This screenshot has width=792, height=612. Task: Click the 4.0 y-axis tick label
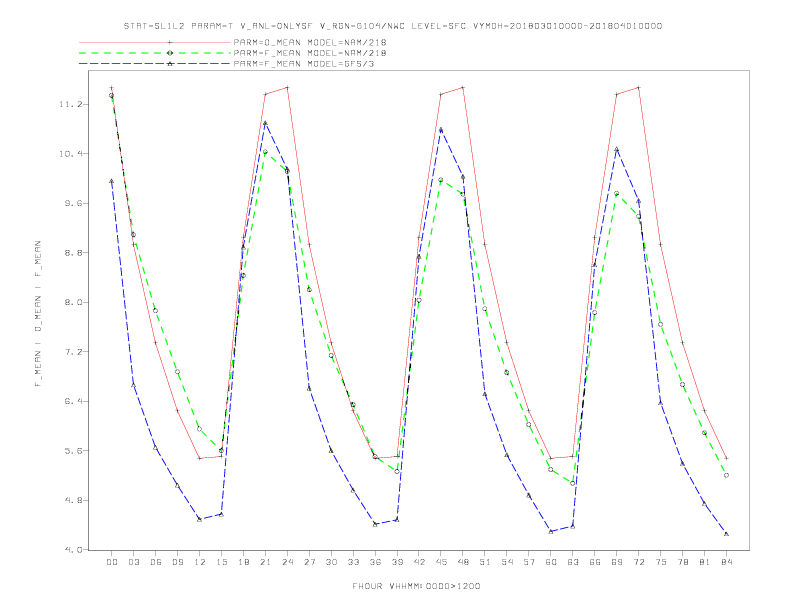(x=71, y=549)
